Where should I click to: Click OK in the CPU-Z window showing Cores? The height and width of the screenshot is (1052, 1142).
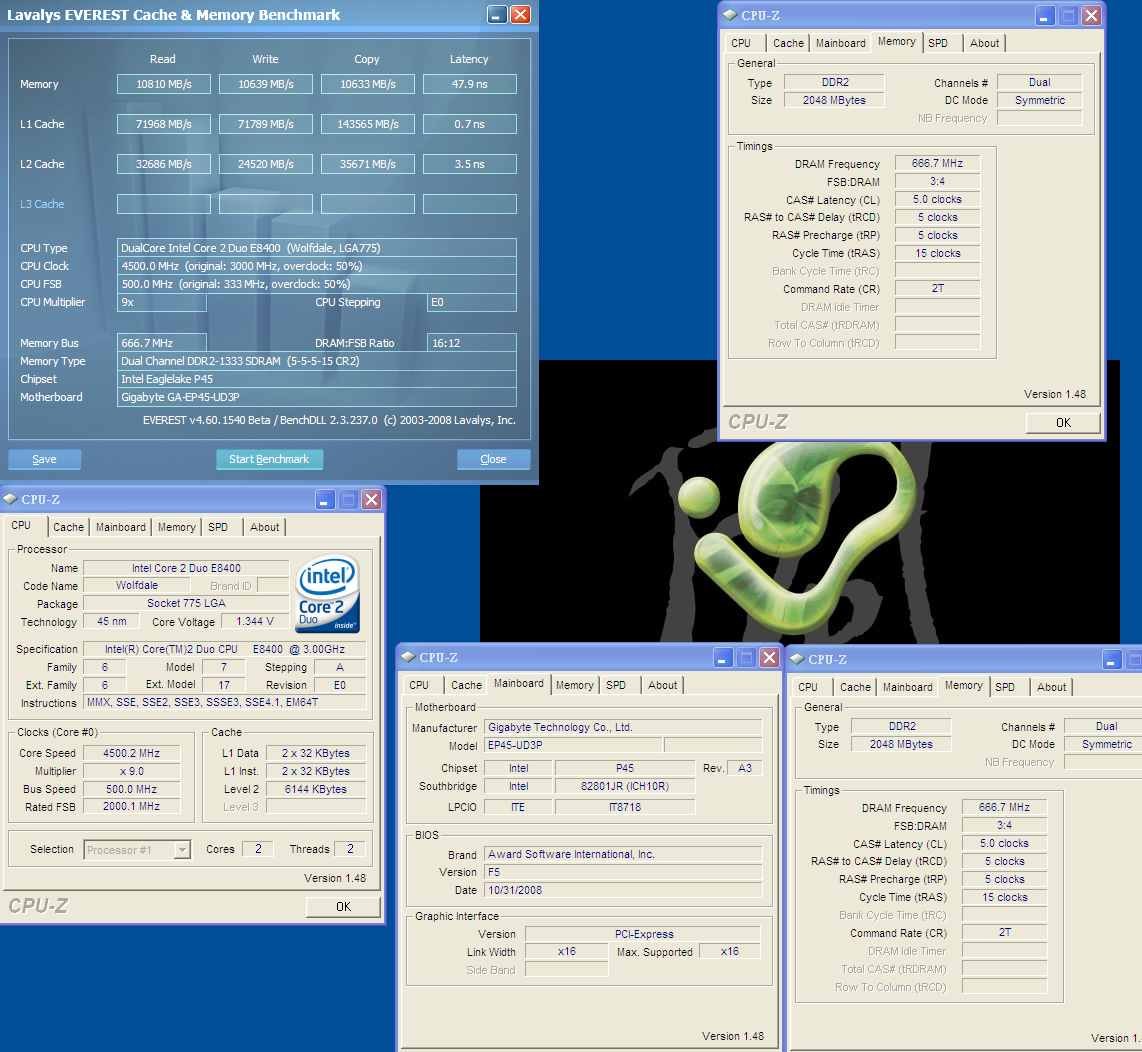343,907
